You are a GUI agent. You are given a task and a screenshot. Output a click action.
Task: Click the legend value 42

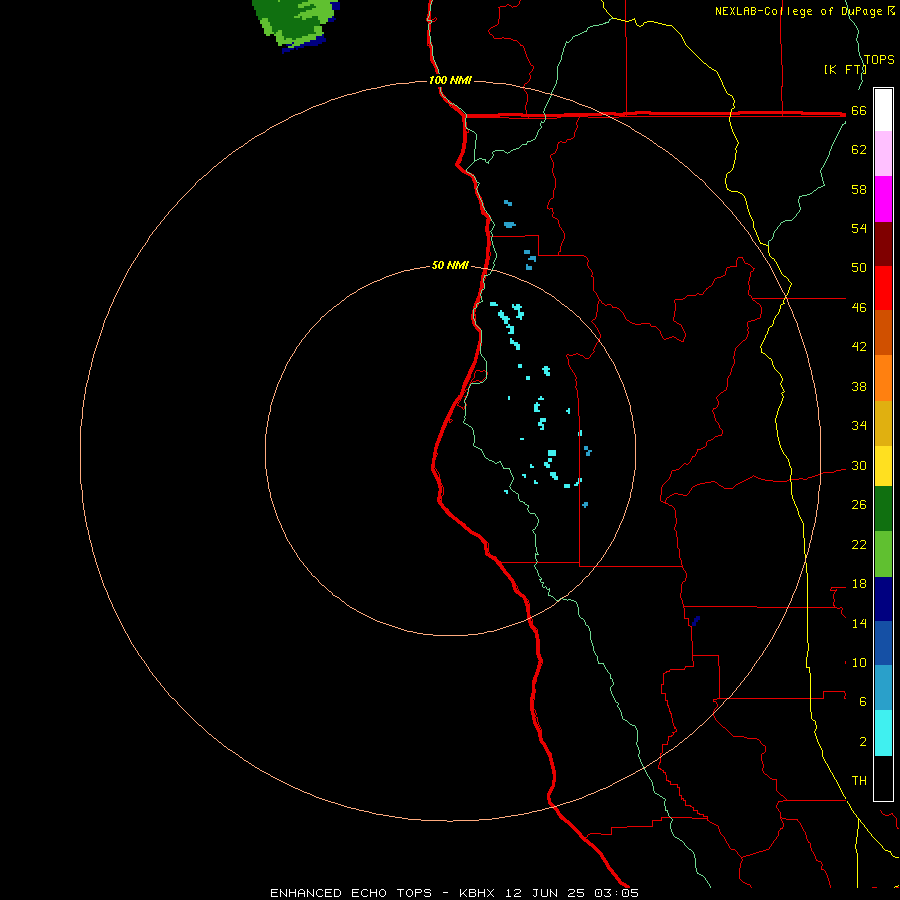[x=859, y=347]
